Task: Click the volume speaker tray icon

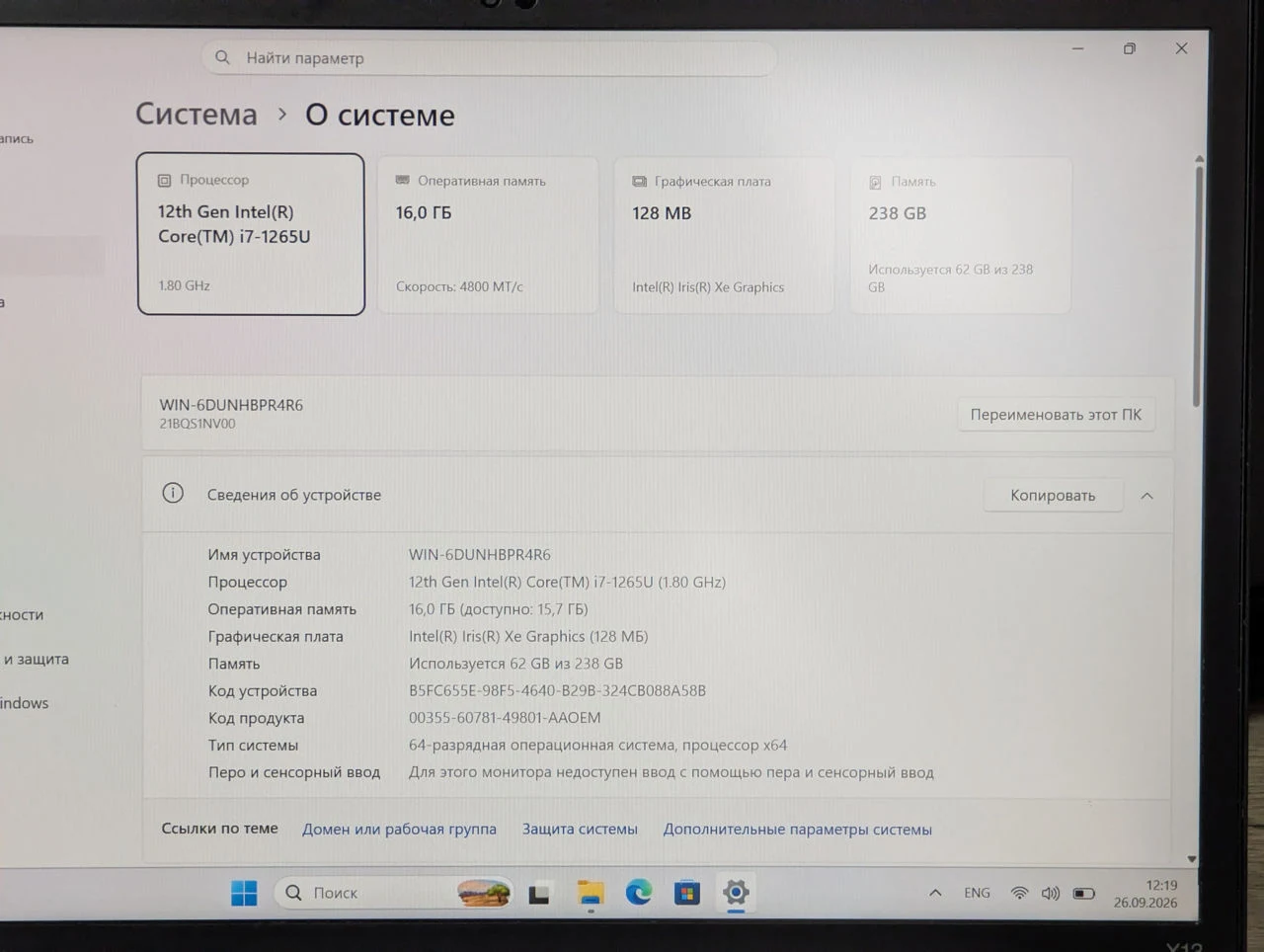Action: [1051, 893]
